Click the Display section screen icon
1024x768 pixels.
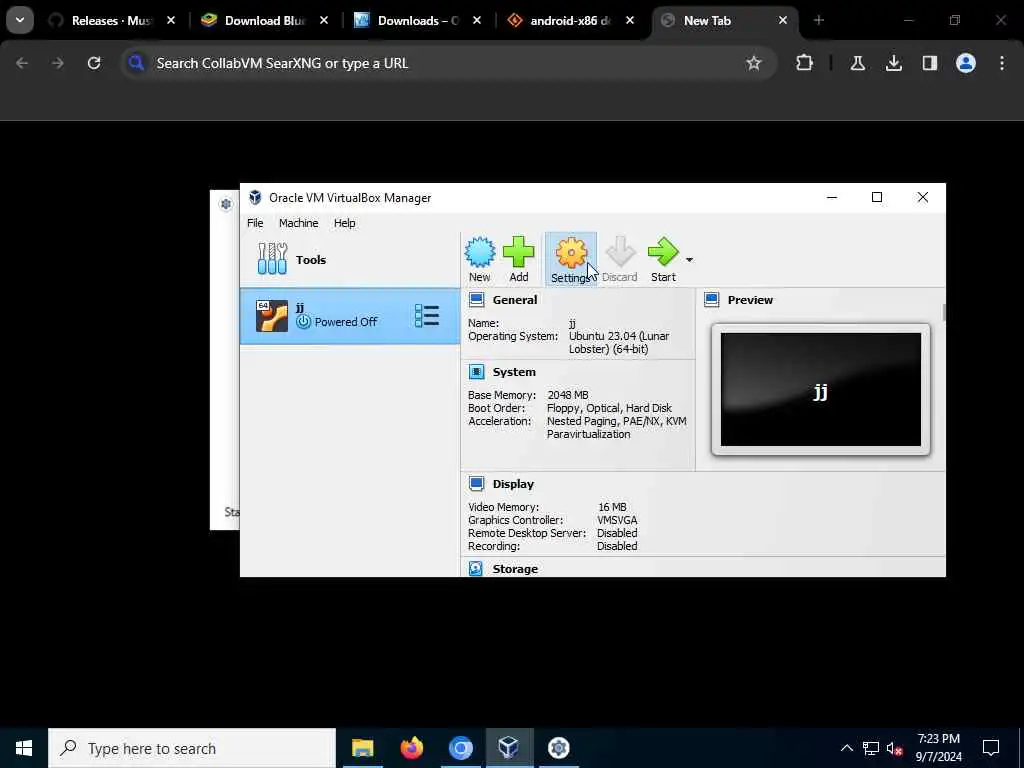pos(477,484)
